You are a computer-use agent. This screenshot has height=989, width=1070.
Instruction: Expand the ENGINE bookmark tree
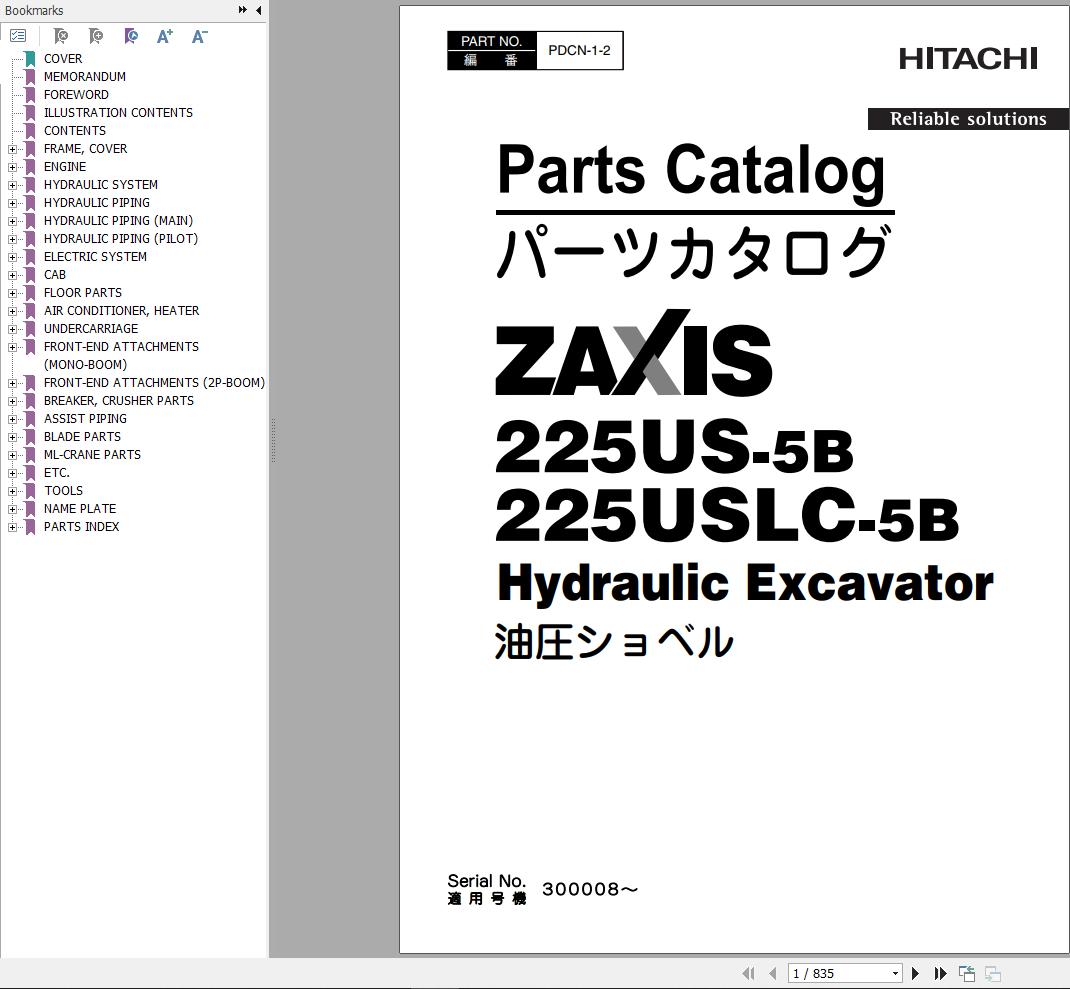tap(10, 166)
